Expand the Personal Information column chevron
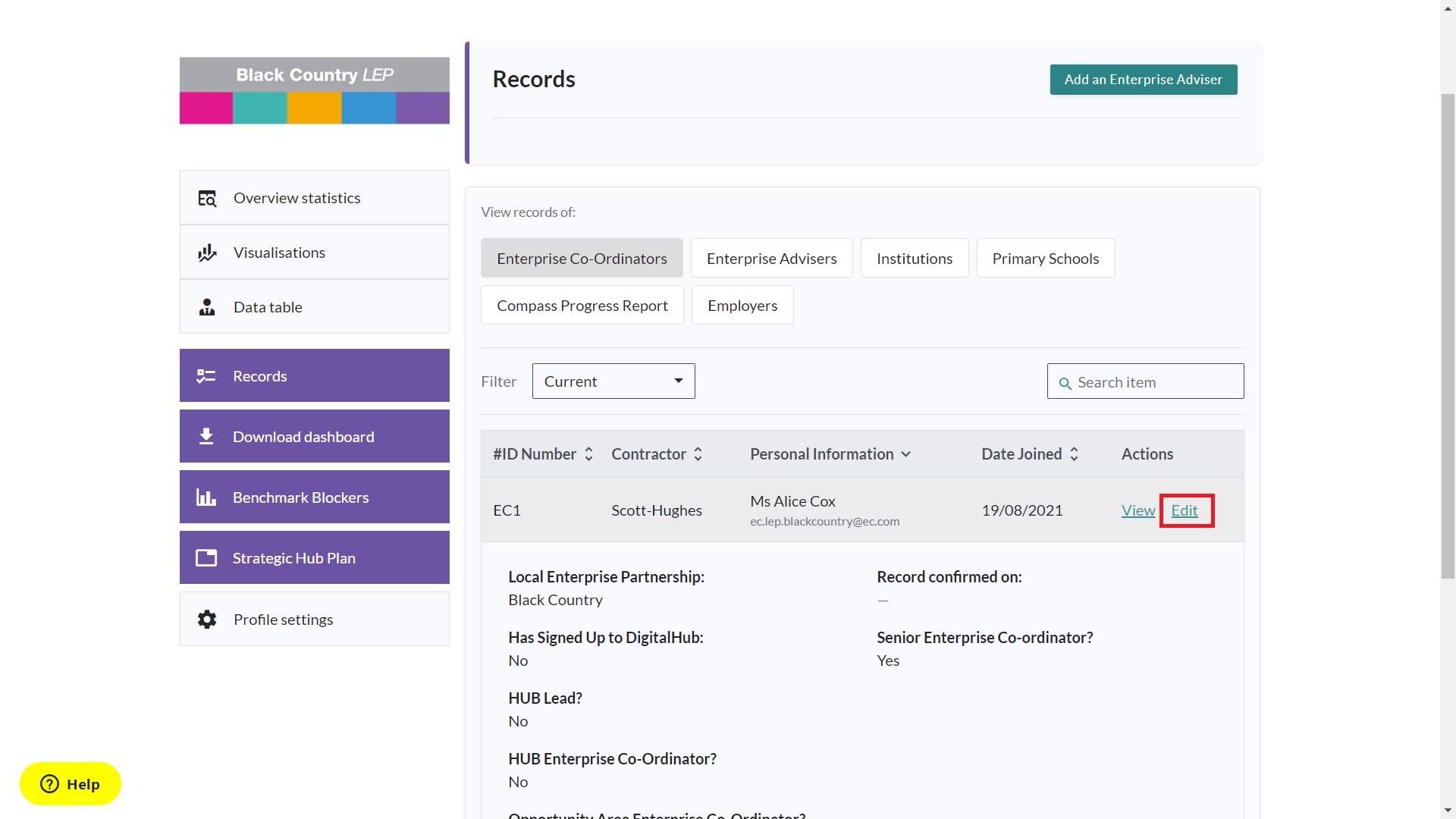This screenshot has width=1456, height=819. pyautogui.click(x=905, y=454)
